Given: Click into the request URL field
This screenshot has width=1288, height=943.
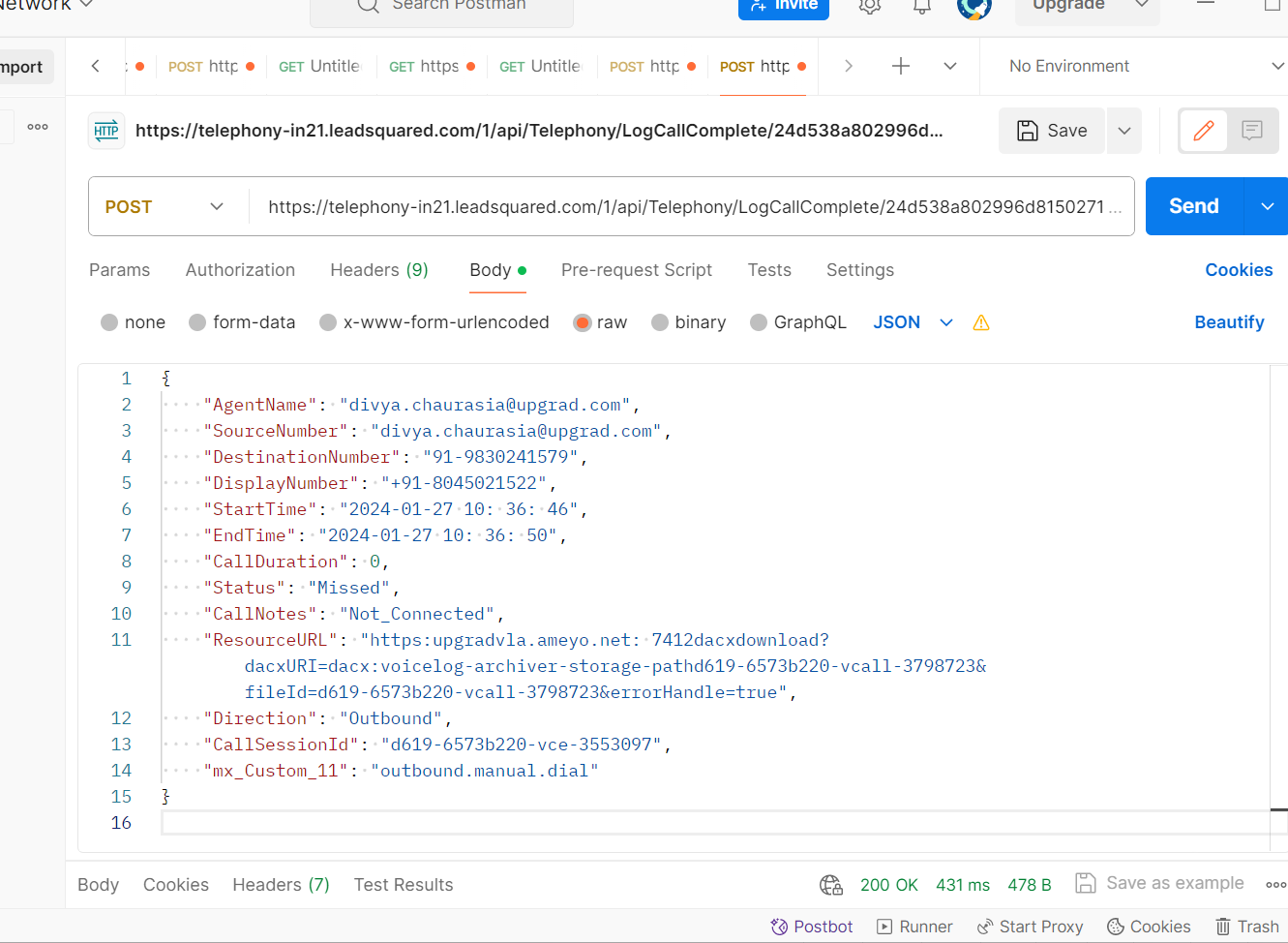Looking at the screenshot, I should (x=691, y=206).
